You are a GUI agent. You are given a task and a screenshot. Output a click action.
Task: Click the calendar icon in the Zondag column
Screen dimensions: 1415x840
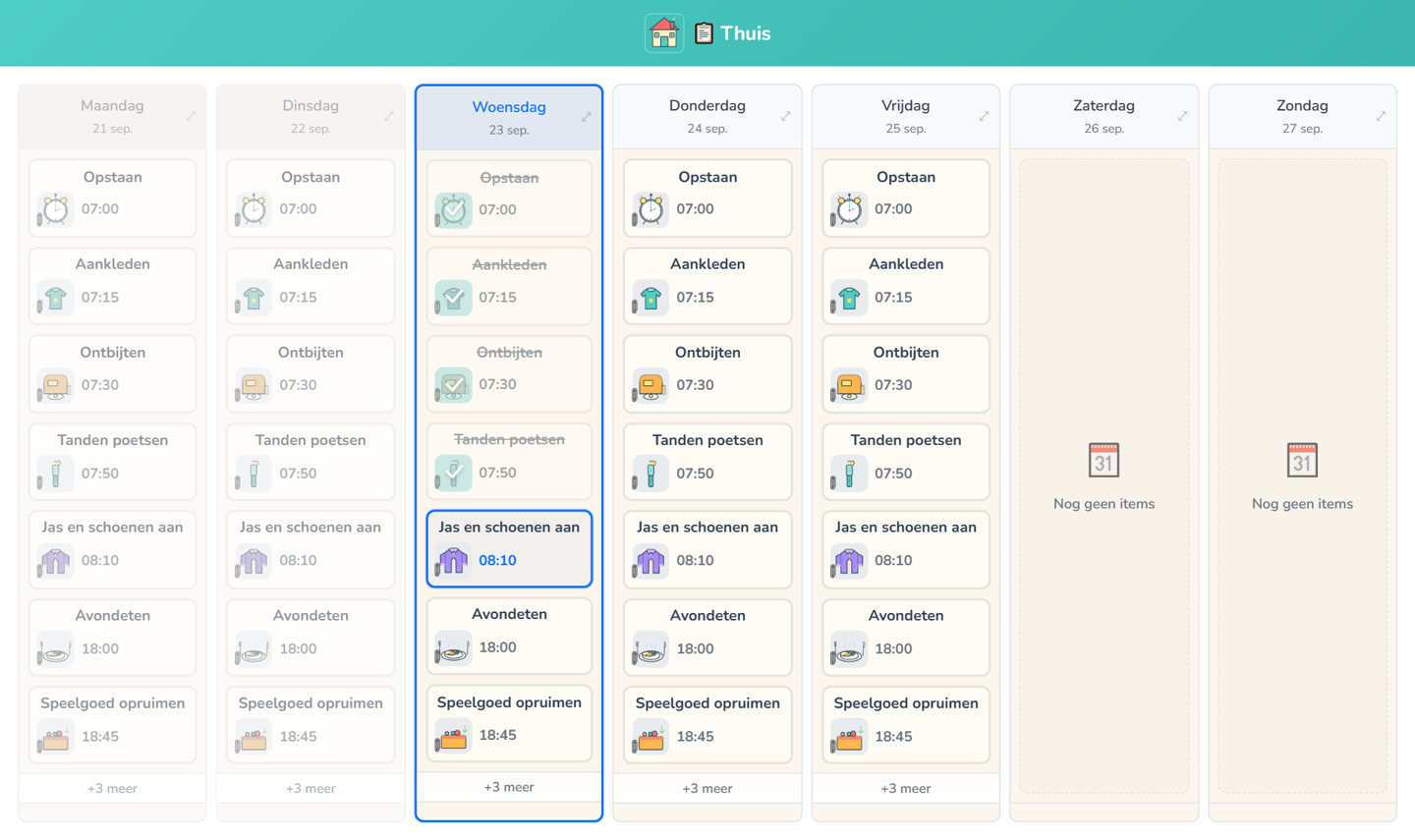coord(1302,459)
